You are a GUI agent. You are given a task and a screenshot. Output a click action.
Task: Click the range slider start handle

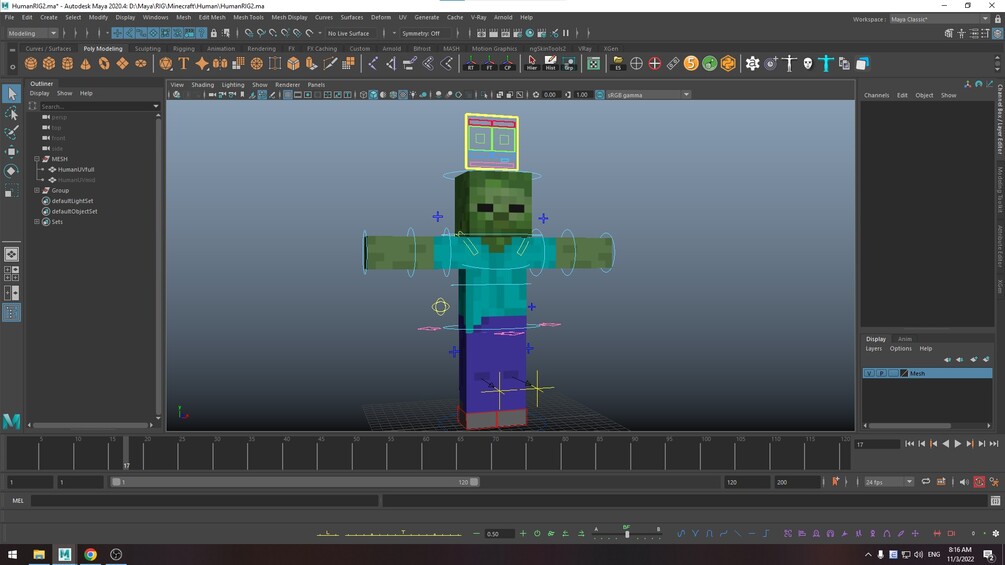(x=116, y=482)
